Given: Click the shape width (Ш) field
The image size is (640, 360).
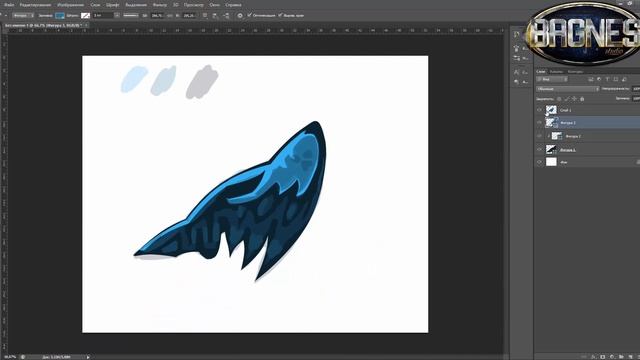Looking at the screenshot, I should (x=157, y=16).
